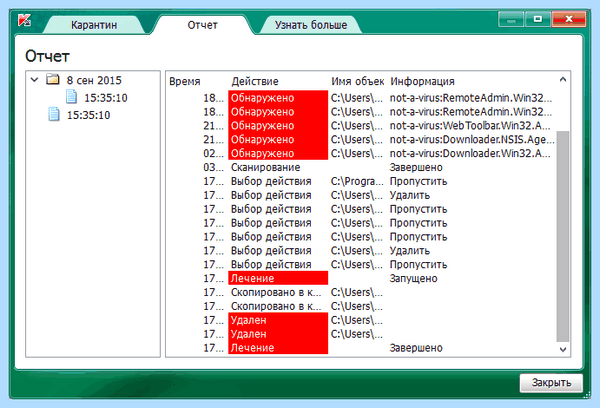The width and height of the screenshot is (600, 408).
Task: Select the nested 15:35:10 report under the folder
Action: (x=106, y=98)
